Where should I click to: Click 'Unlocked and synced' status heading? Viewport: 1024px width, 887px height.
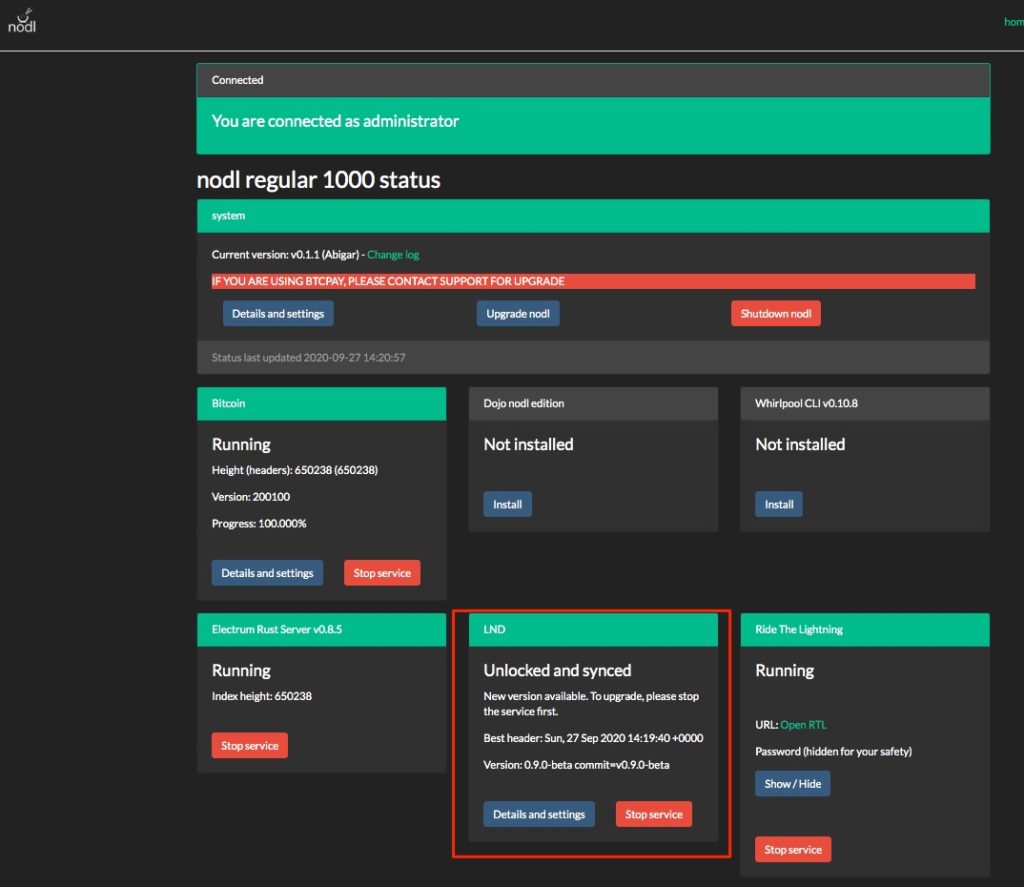pos(557,671)
